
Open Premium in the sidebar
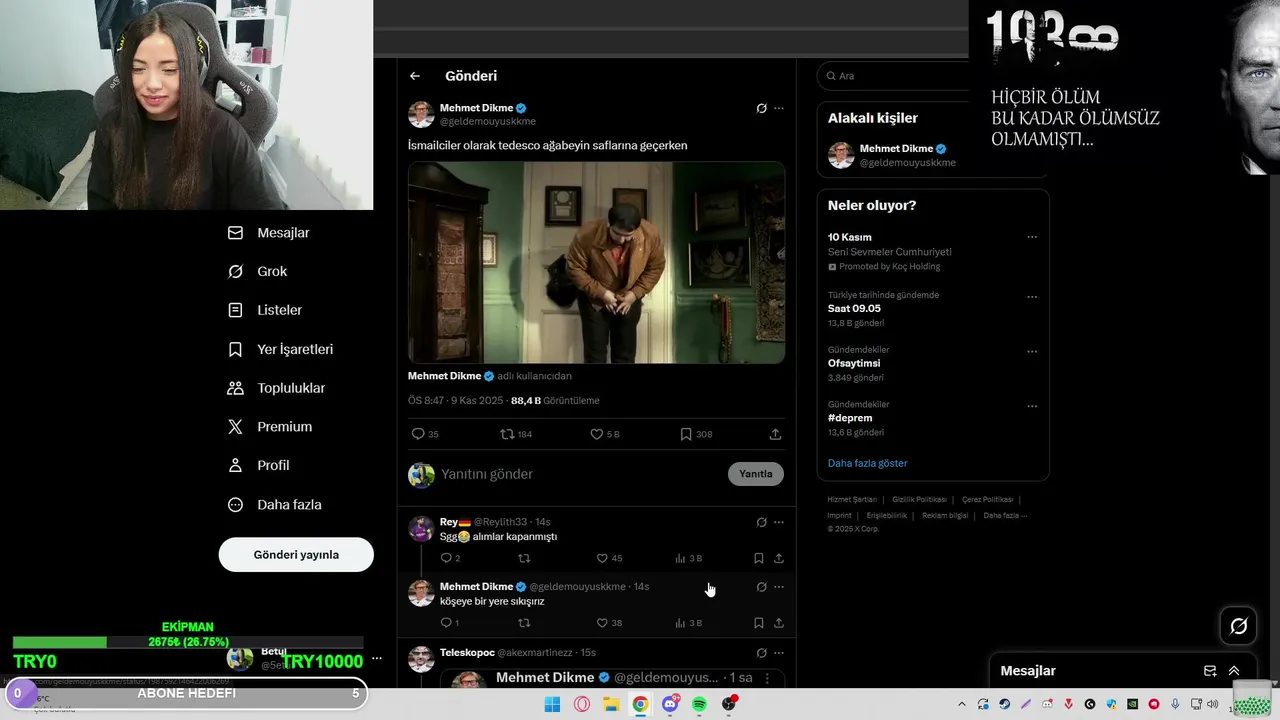tap(270, 427)
